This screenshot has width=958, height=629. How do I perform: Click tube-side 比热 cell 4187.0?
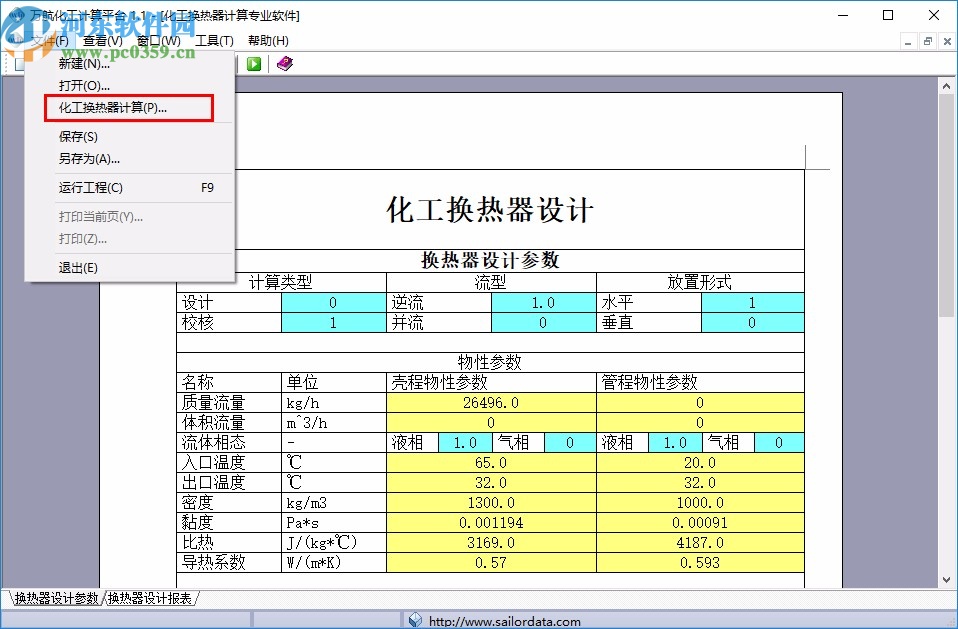pos(700,543)
